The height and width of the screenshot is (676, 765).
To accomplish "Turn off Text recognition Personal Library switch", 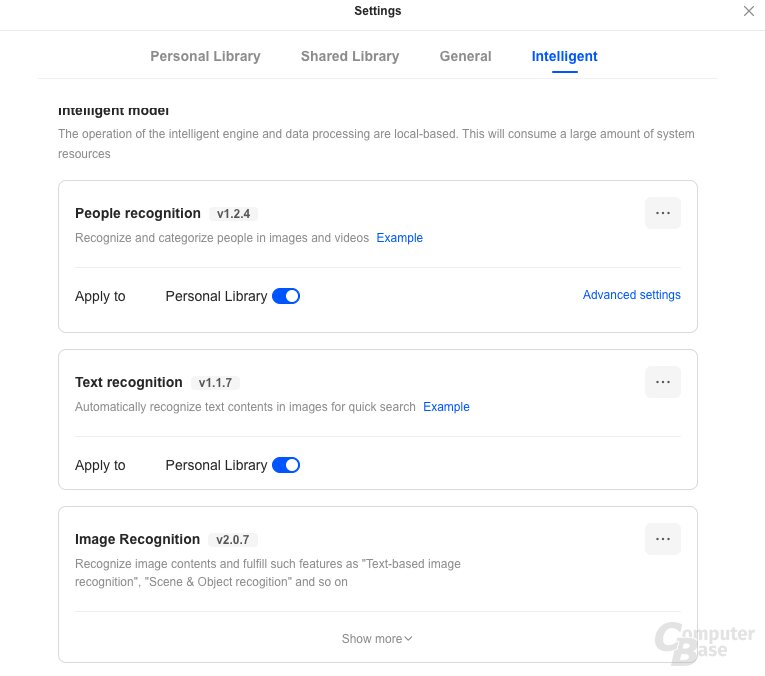I will tap(286, 465).
